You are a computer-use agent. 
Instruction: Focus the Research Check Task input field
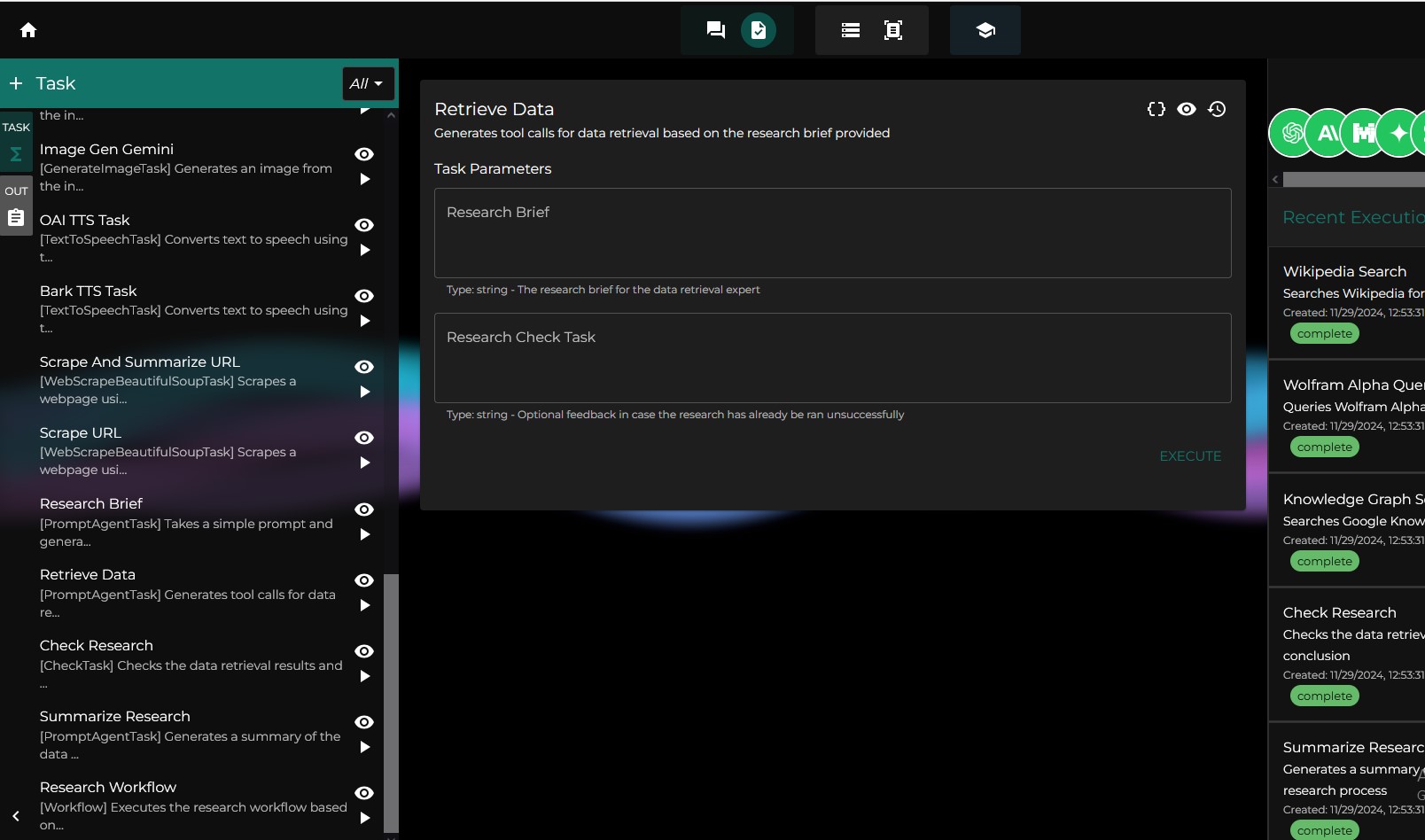[x=833, y=358]
